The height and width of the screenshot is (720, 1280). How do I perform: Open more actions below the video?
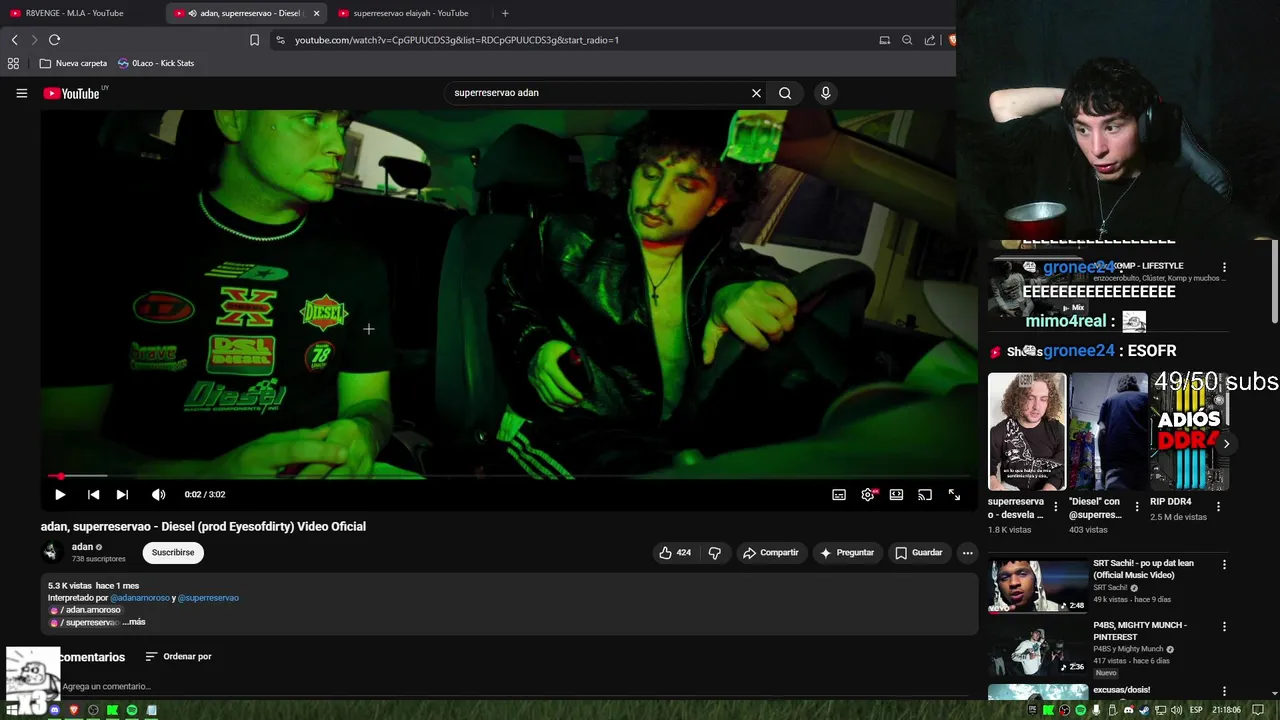tap(967, 552)
